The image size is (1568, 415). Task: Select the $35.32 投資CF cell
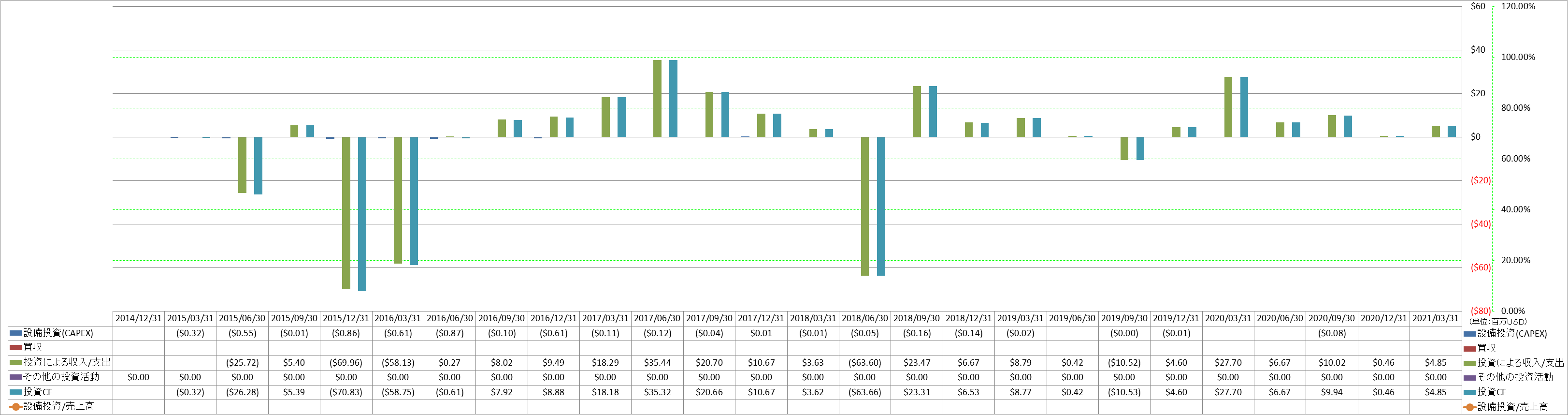tap(657, 392)
